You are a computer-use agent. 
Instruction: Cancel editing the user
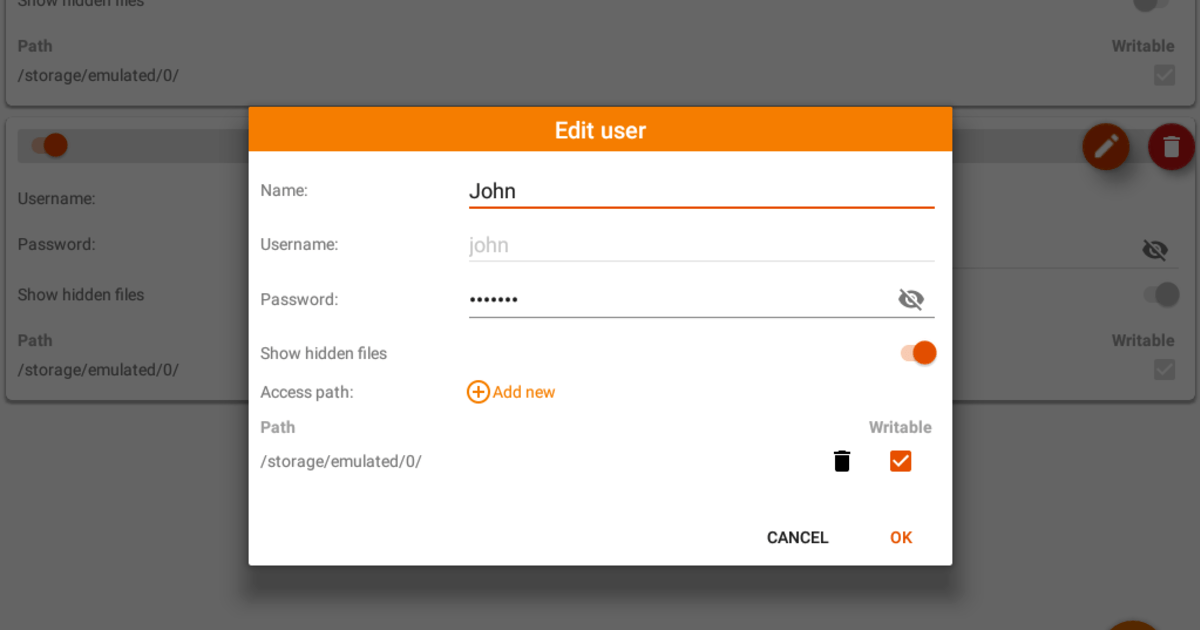tap(797, 537)
